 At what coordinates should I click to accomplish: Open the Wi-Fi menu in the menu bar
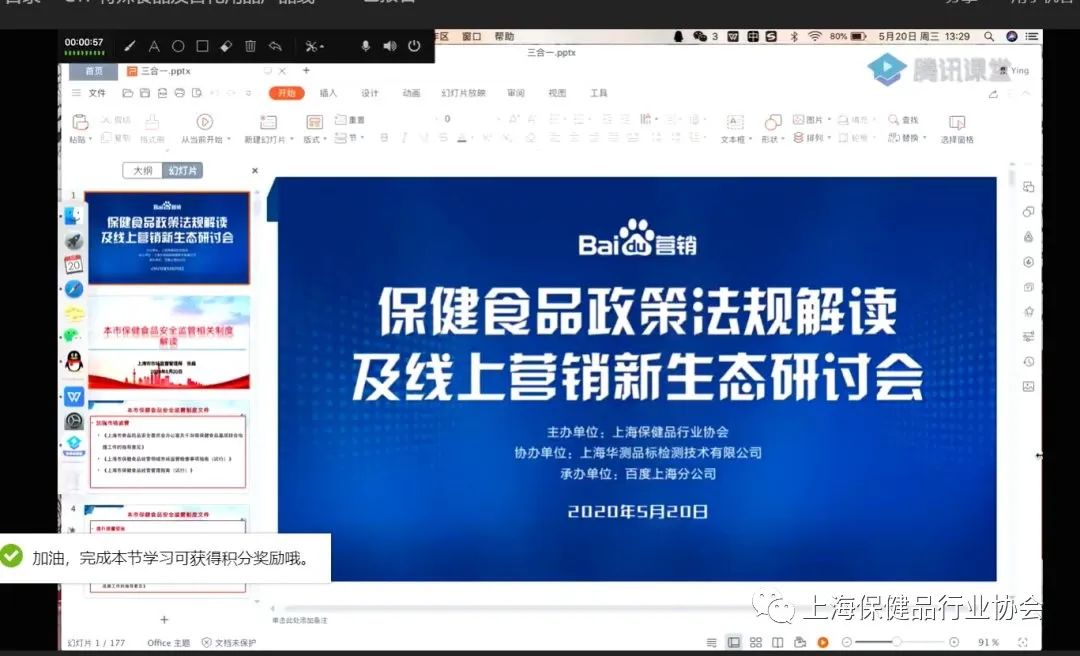point(815,37)
